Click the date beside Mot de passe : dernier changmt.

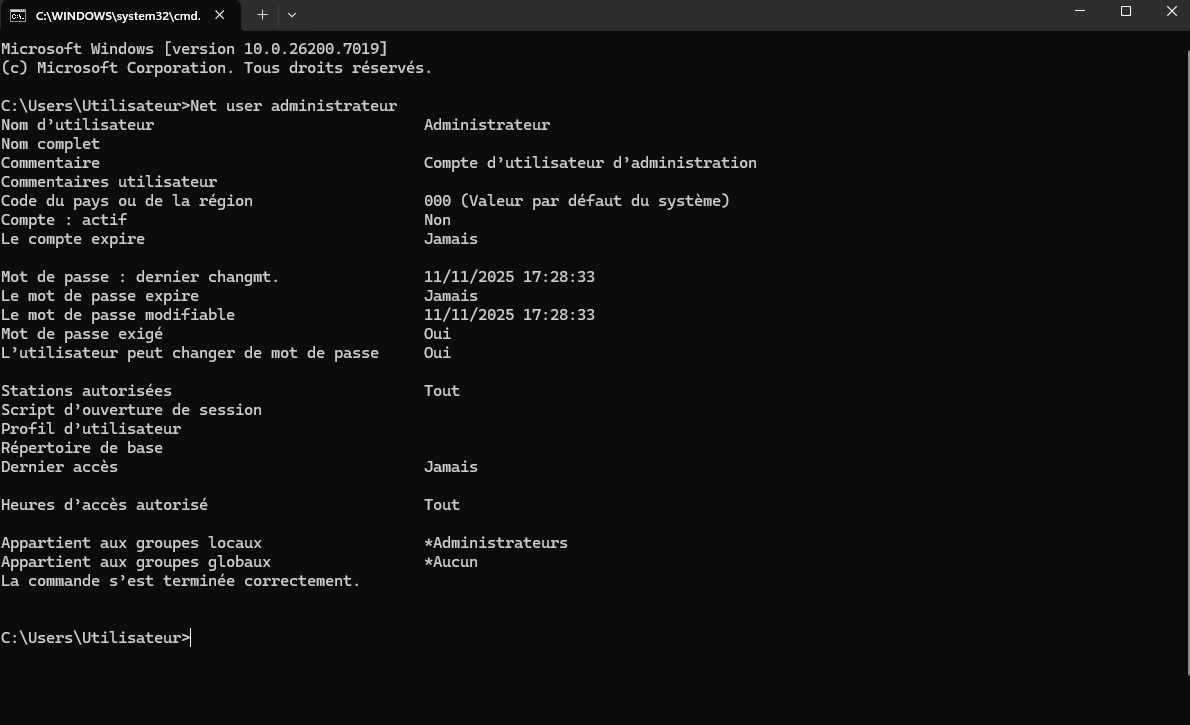coord(509,276)
